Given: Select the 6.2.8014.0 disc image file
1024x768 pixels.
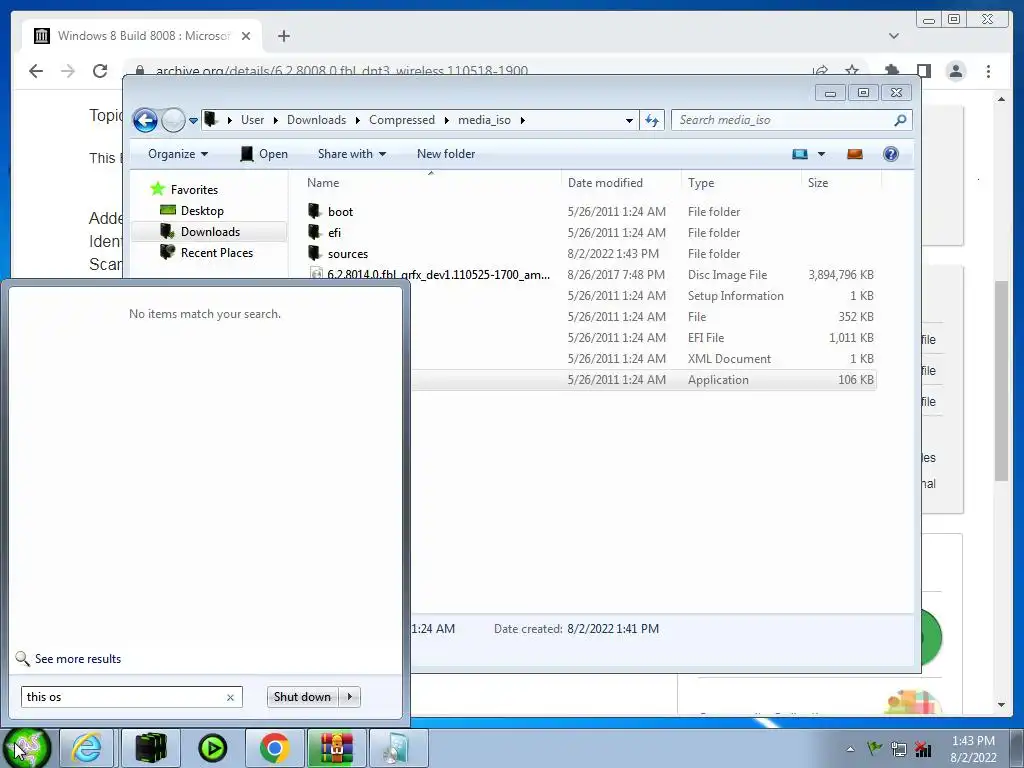Looking at the screenshot, I should [438, 274].
